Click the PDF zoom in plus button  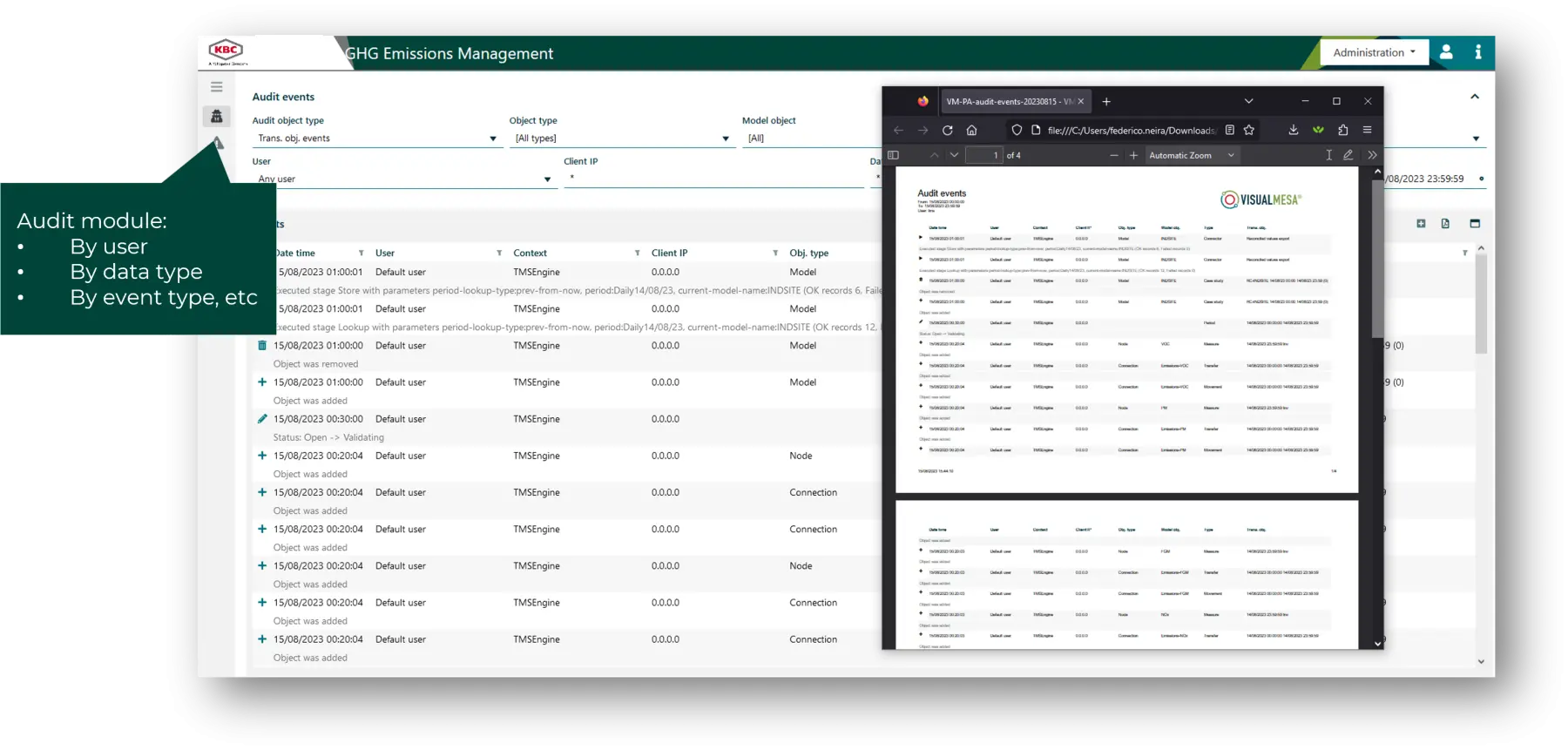1133,155
